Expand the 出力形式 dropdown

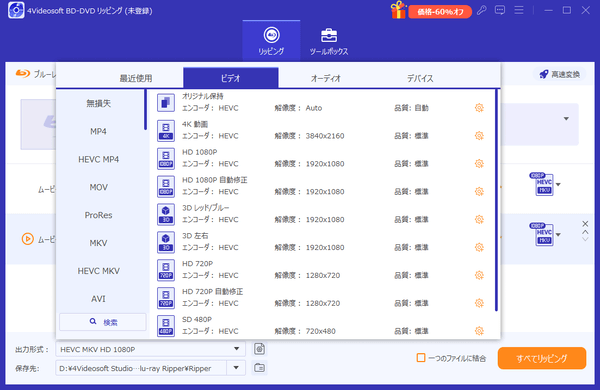[236, 349]
